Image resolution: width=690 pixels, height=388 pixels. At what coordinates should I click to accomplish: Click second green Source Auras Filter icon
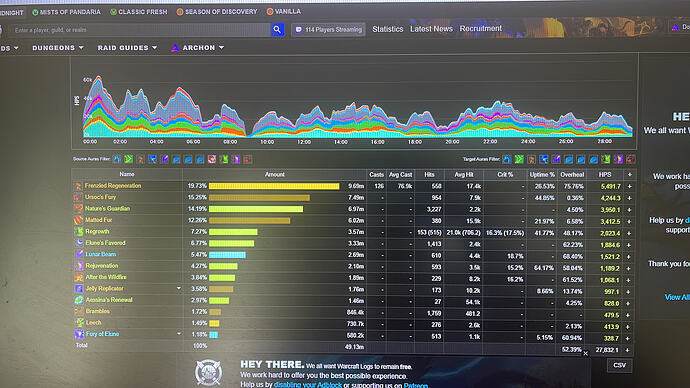point(128,159)
